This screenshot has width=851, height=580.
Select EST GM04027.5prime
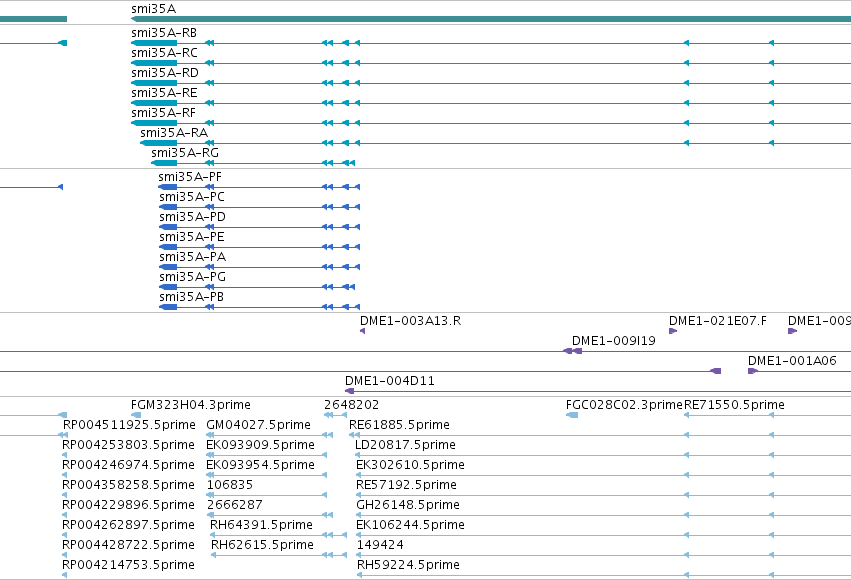pyautogui.click(x=258, y=425)
